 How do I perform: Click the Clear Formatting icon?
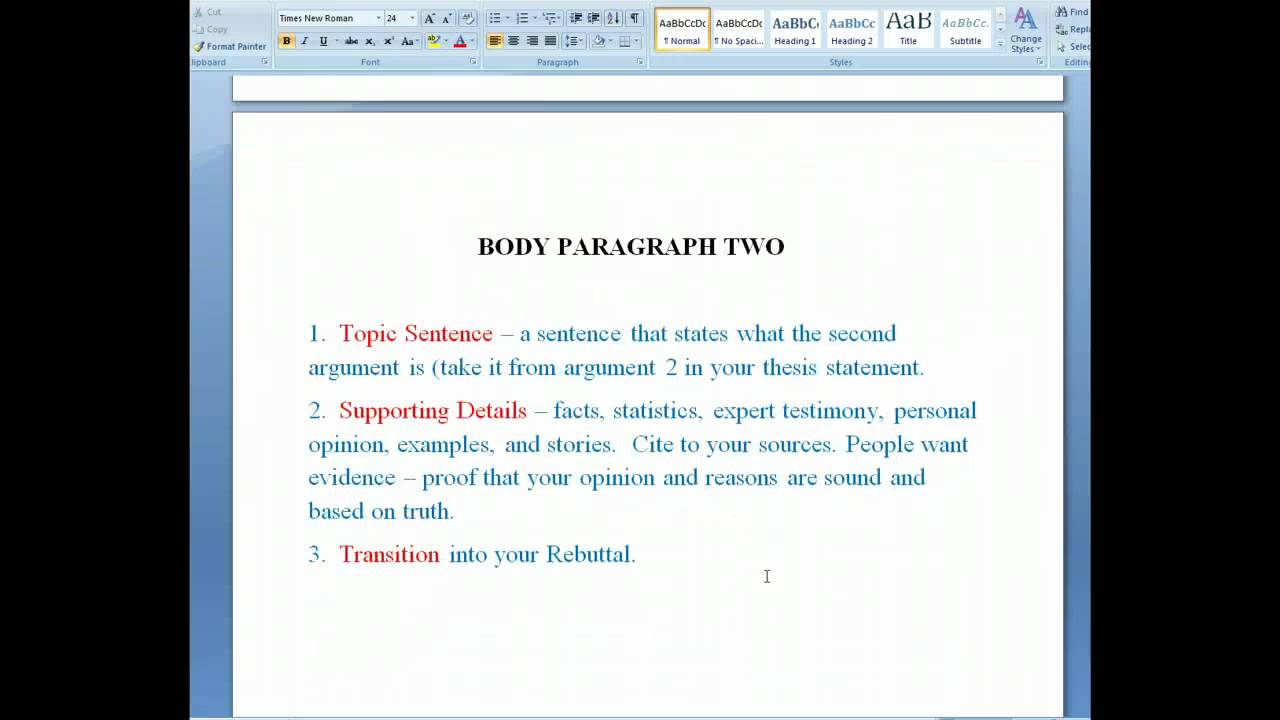(x=467, y=18)
